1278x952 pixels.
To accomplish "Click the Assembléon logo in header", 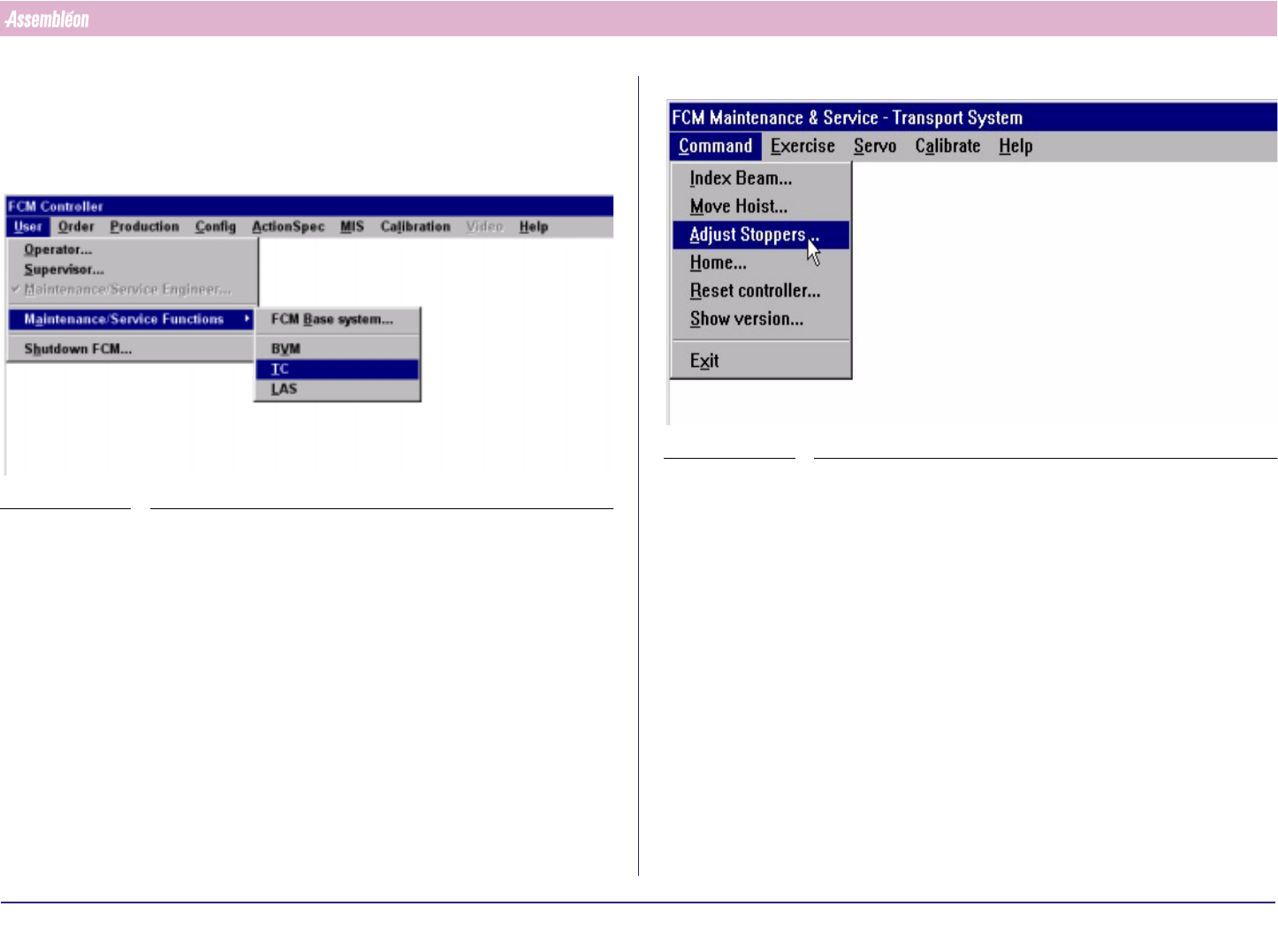I will click(x=47, y=19).
